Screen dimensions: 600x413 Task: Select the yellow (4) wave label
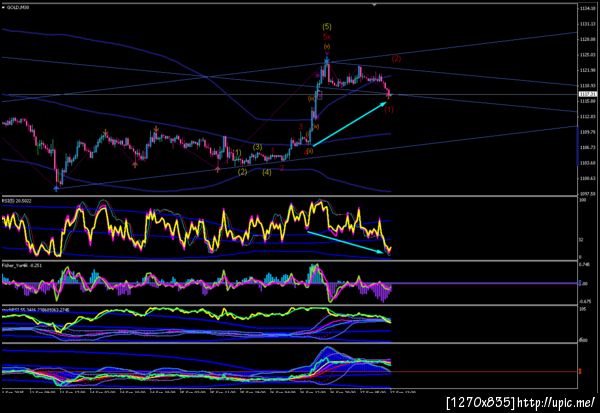(267, 172)
